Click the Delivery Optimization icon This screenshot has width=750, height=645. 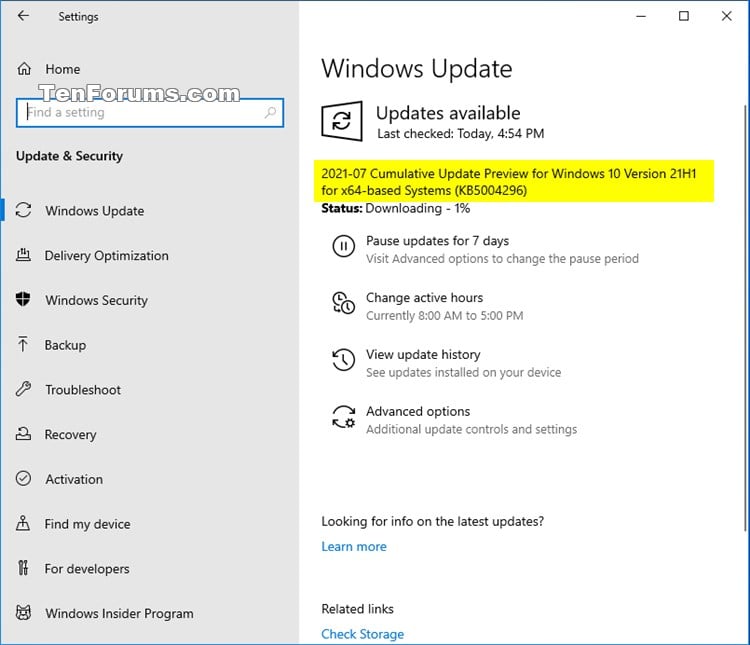point(23,255)
